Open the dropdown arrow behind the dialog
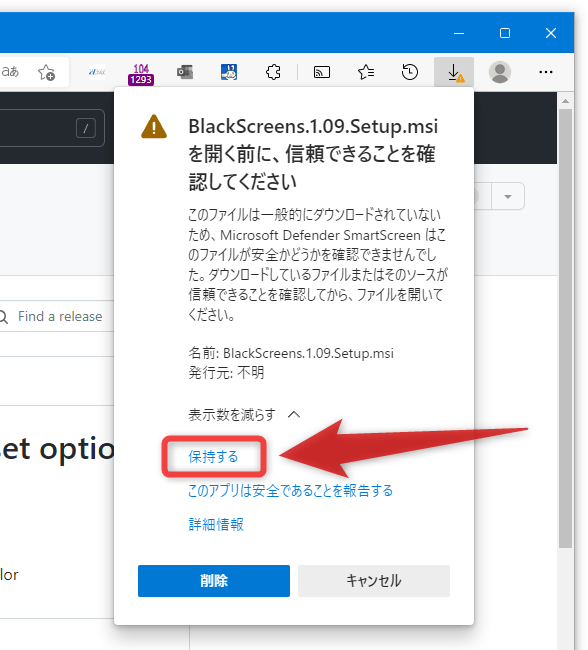The image size is (588, 650). coord(508,196)
